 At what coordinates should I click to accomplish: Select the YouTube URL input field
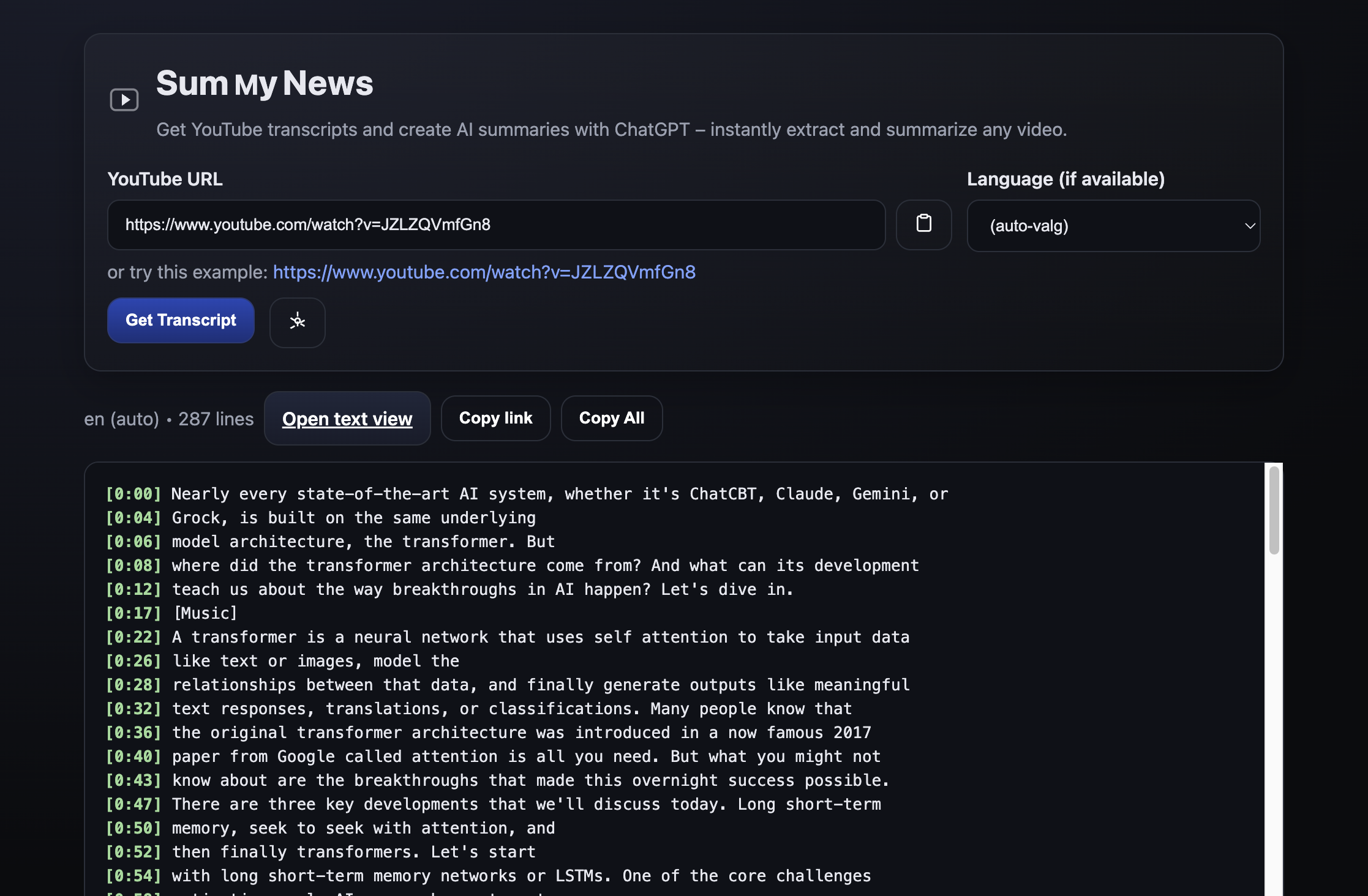click(x=496, y=225)
